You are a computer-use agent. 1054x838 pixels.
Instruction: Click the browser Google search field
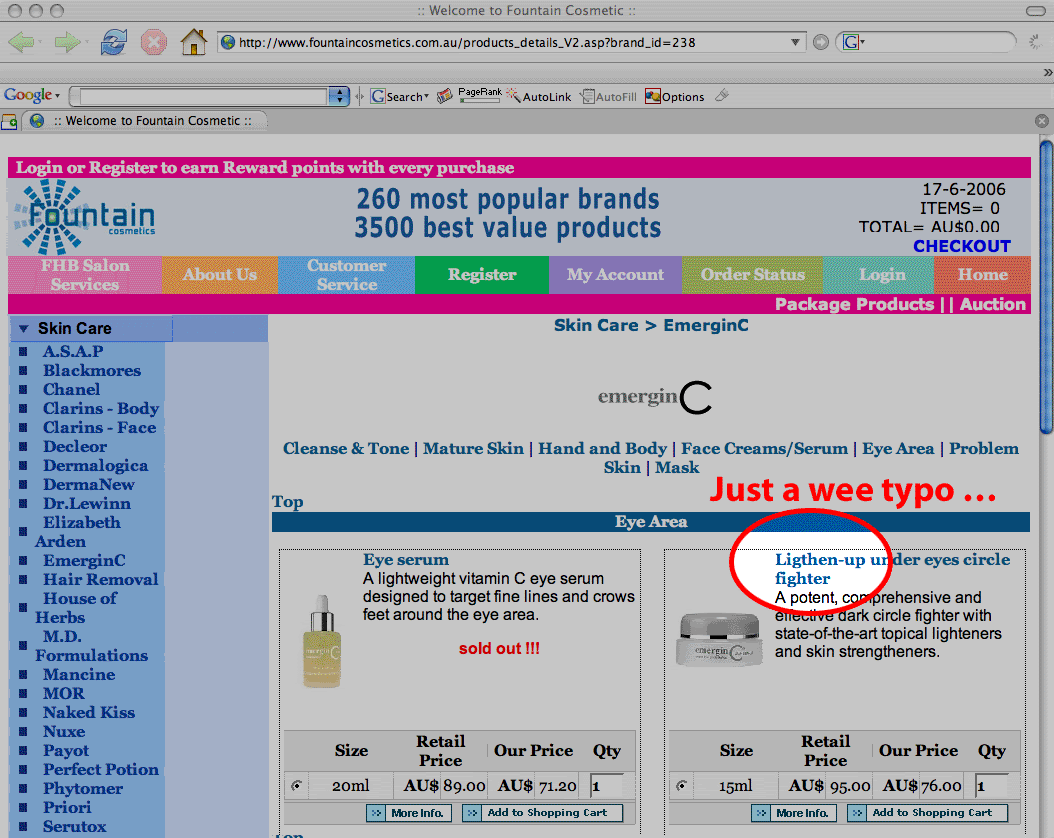924,42
